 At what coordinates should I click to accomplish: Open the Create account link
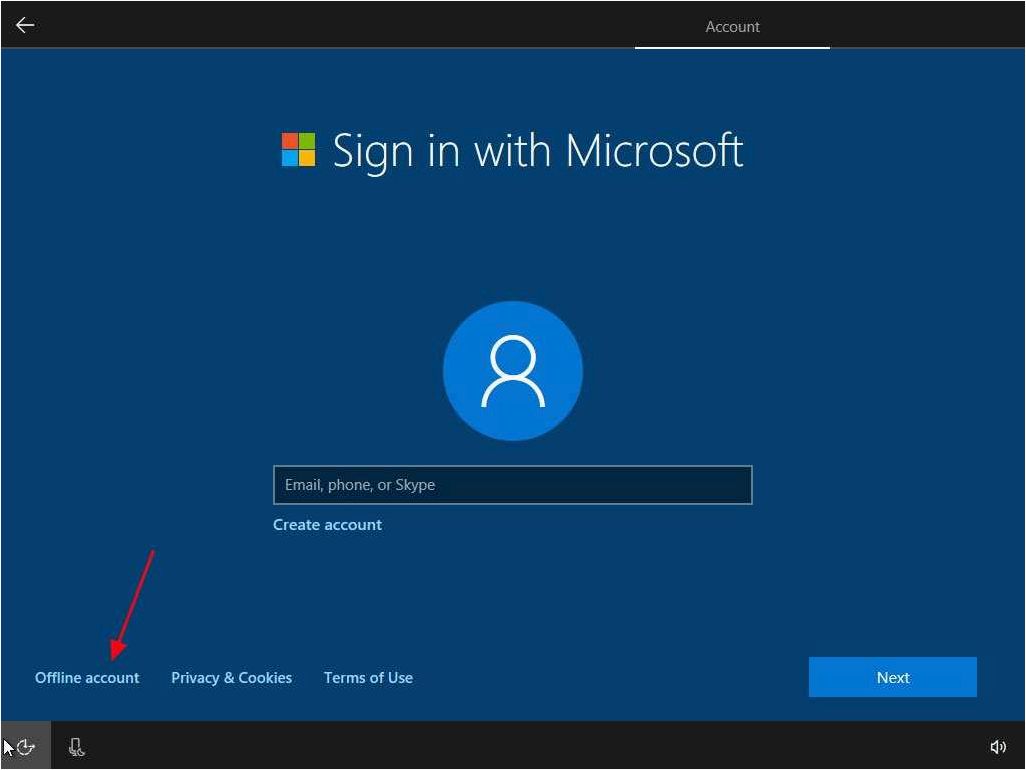click(x=327, y=525)
